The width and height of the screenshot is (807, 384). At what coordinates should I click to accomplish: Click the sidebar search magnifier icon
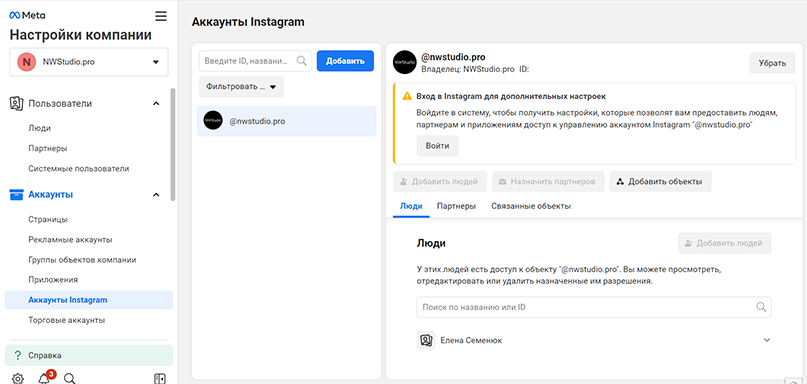pyautogui.click(x=70, y=379)
